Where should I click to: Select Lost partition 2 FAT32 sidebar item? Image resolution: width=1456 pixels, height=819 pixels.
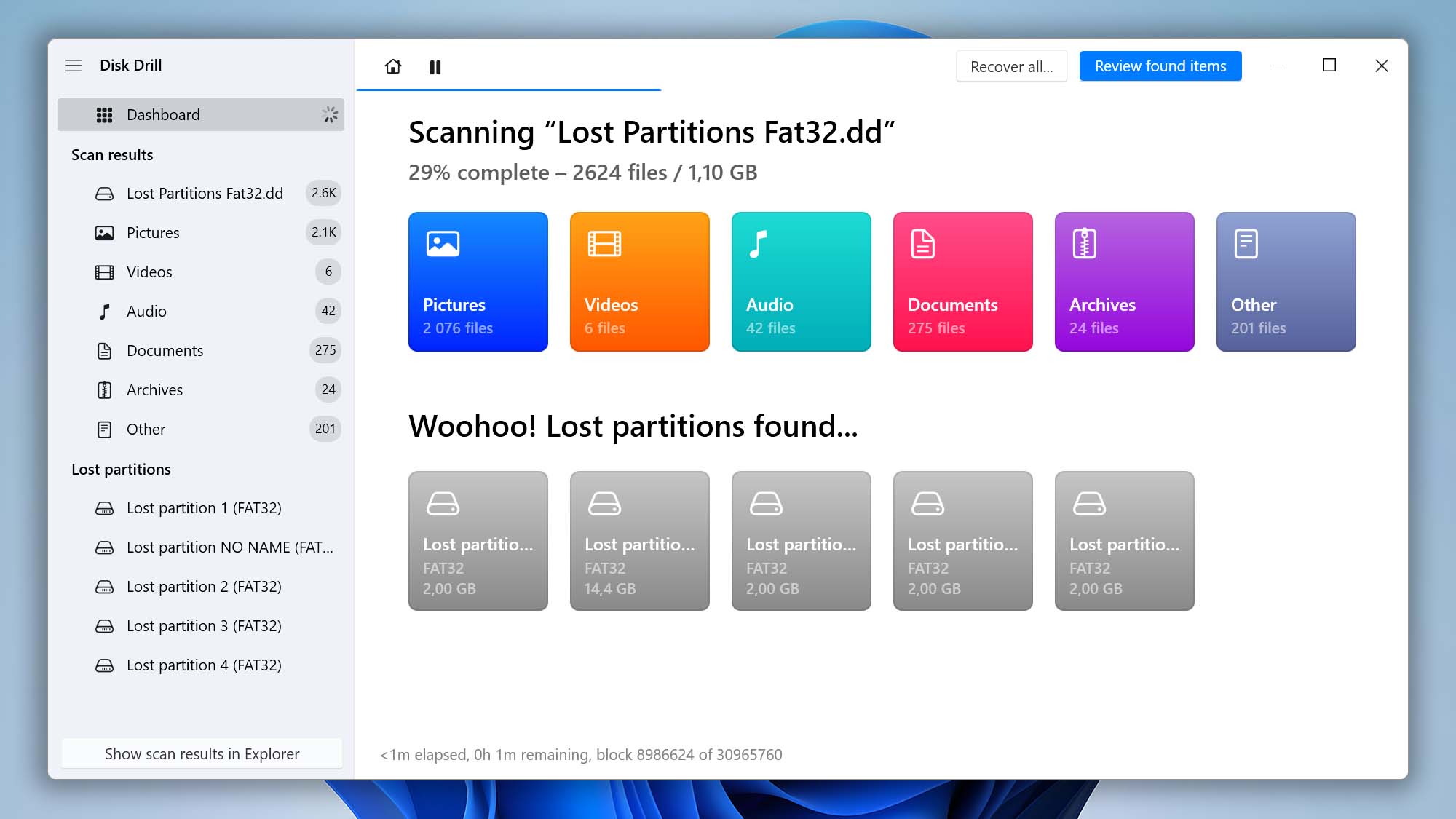tap(204, 586)
